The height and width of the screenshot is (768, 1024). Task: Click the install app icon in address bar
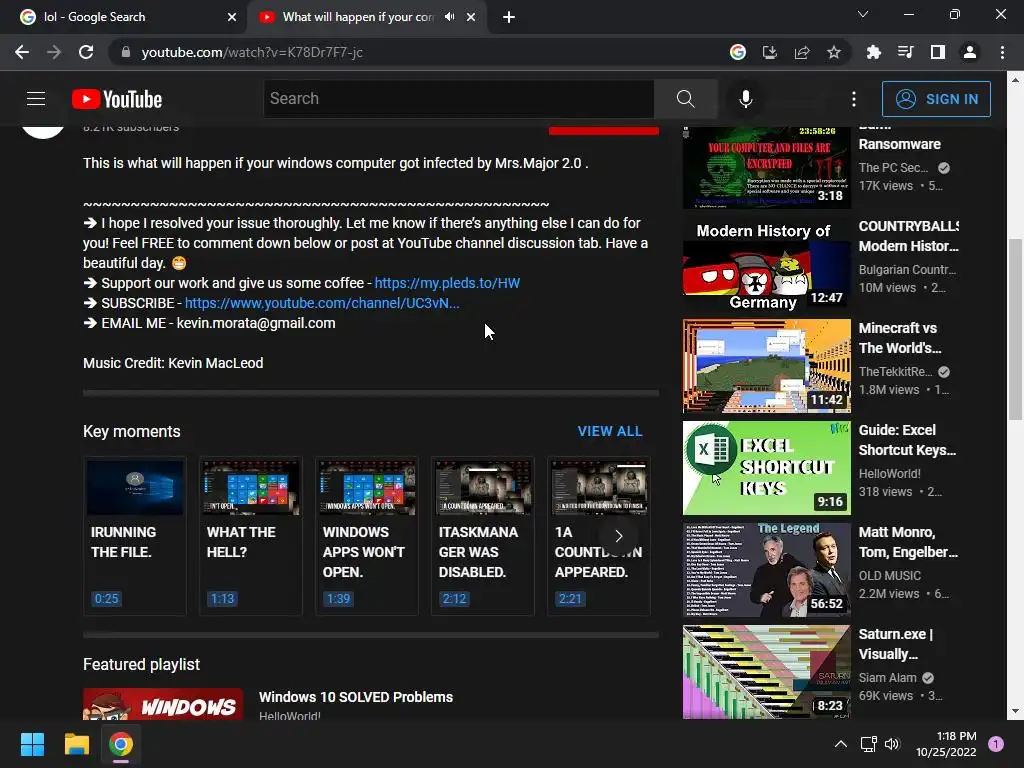tap(770, 52)
